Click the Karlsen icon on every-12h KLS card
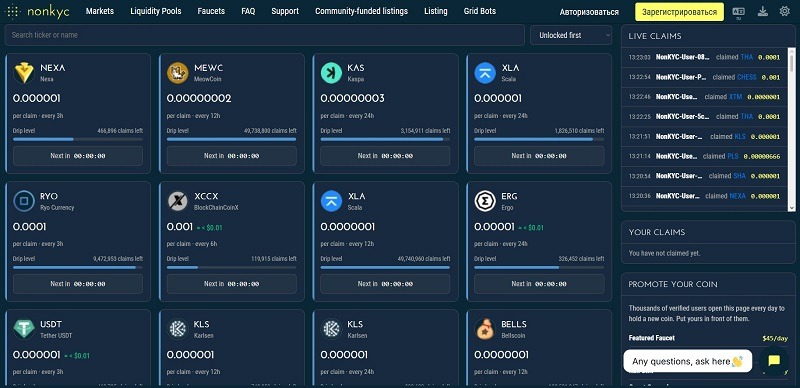Image resolution: width=800 pixels, height=388 pixels. tap(178, 329)
